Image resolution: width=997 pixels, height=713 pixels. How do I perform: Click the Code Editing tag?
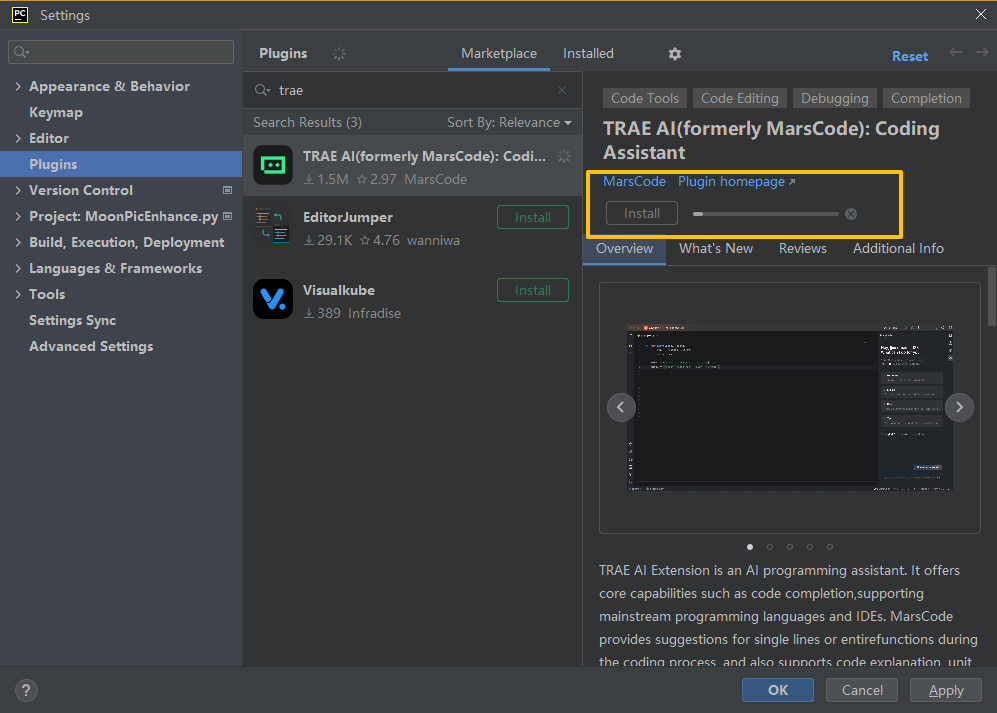tap(739, 98)
